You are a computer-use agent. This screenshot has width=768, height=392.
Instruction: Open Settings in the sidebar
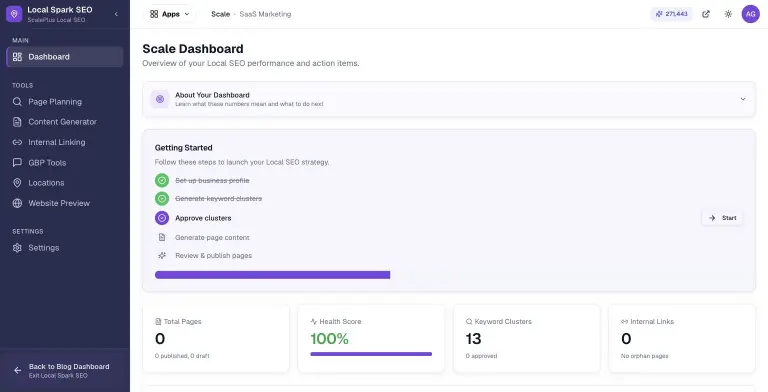click(x=65, y=248)
